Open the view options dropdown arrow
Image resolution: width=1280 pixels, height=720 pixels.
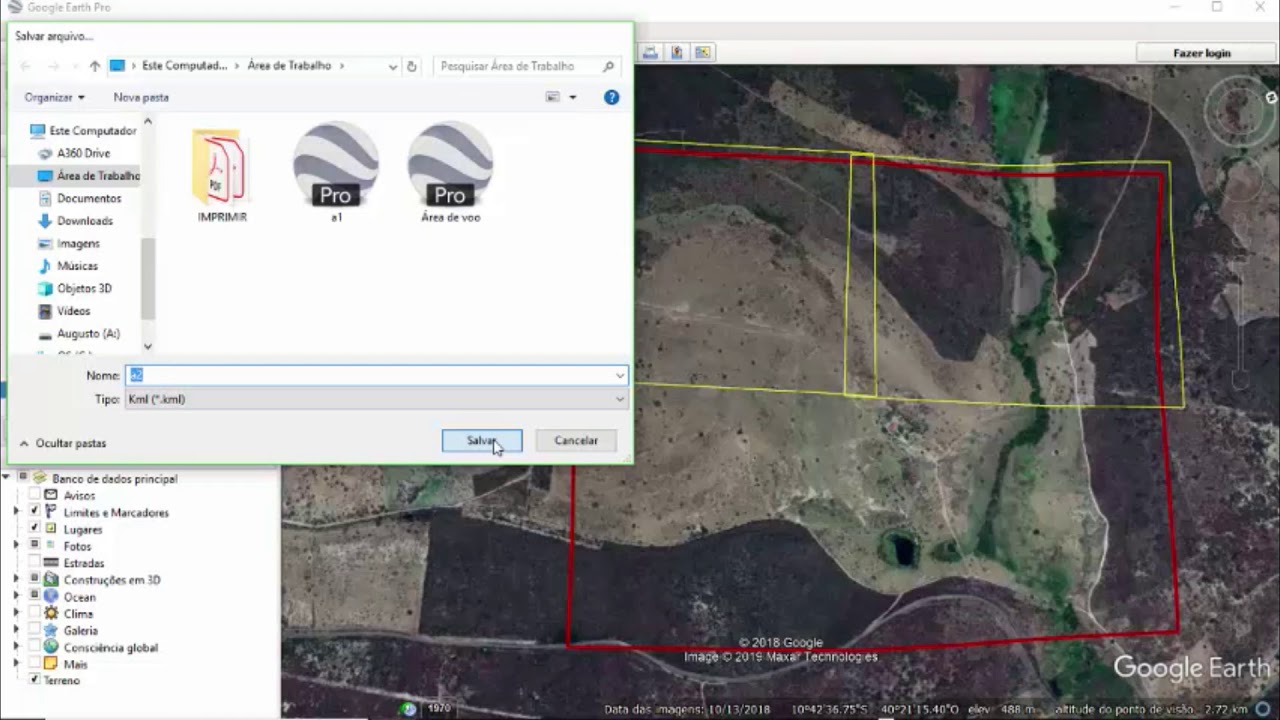(573, 97)
